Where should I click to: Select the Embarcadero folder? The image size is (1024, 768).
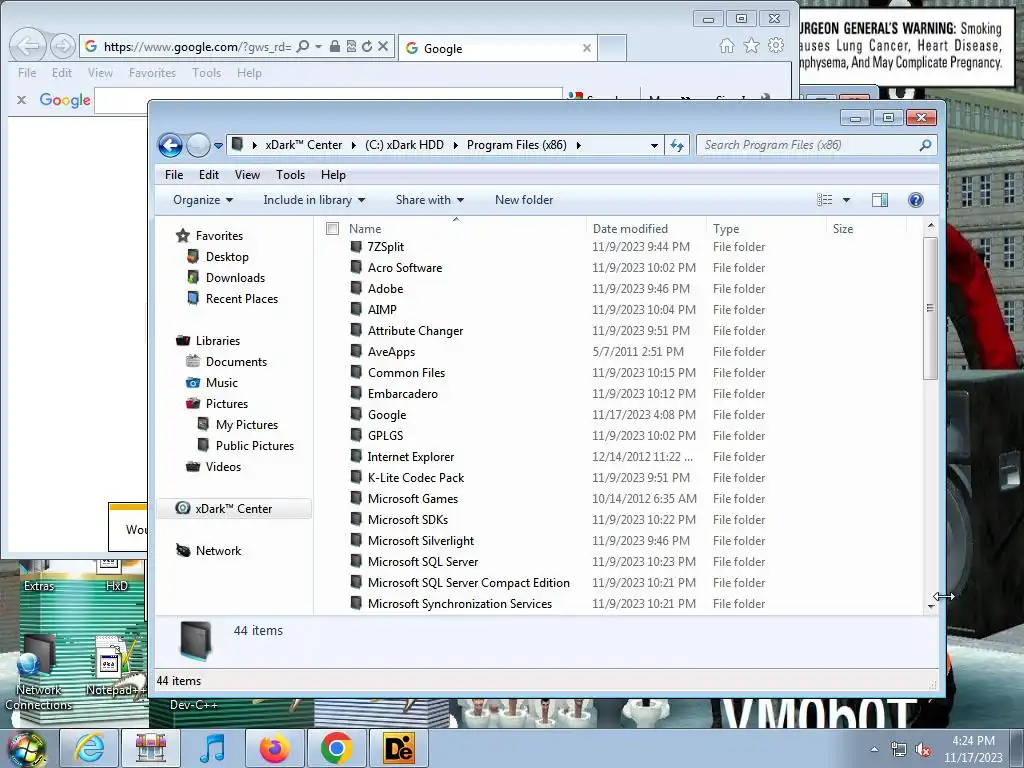pos(402,394)
